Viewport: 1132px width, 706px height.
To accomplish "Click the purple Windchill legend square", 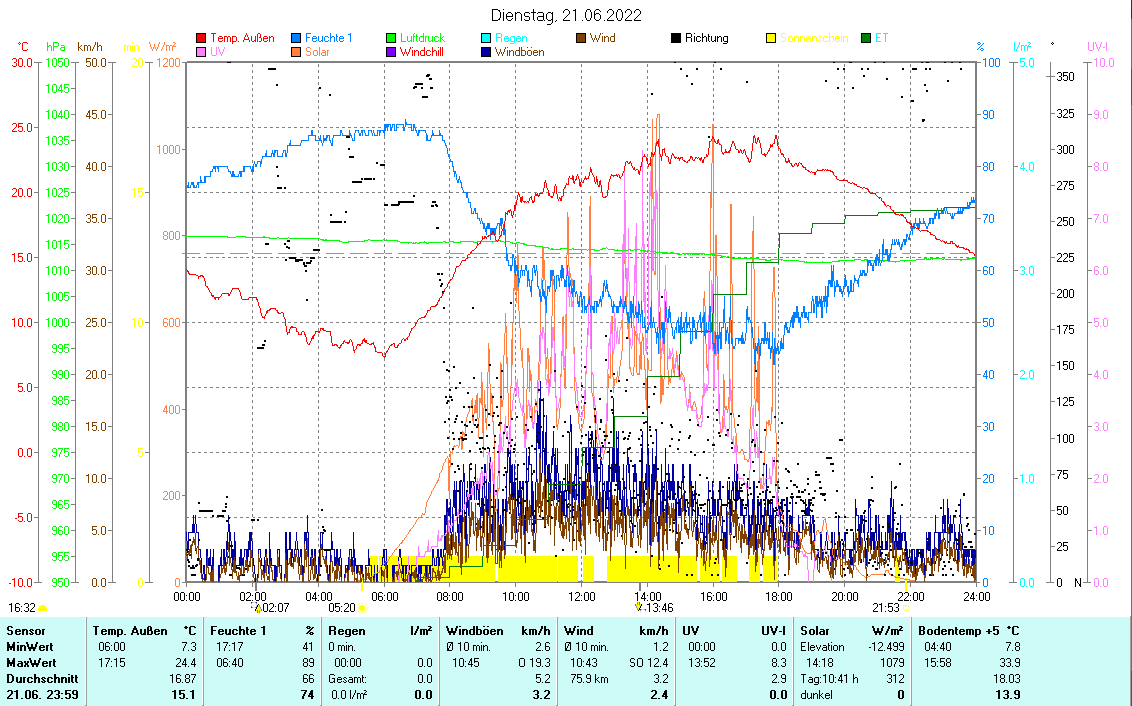I will [391, 52].
